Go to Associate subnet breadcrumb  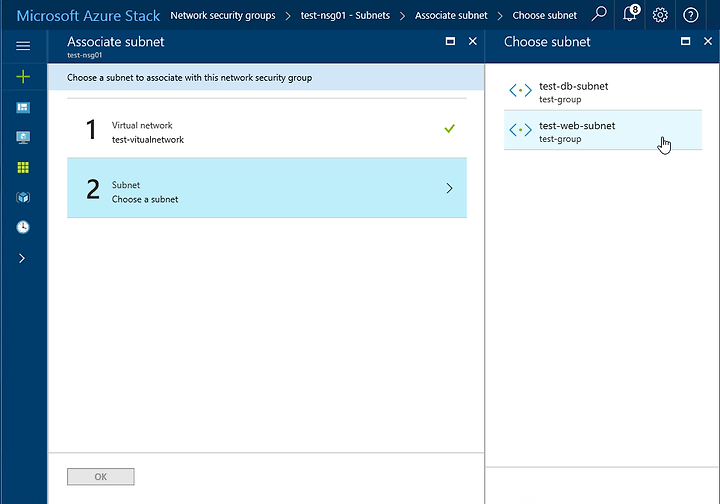(451, 15)
